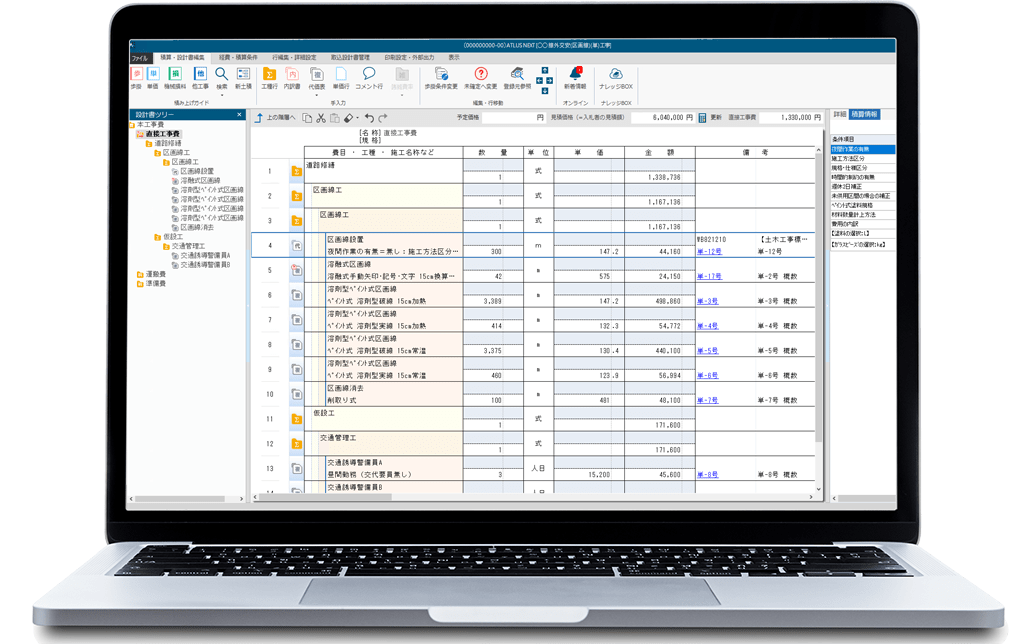Open the eraser tool dropdown arrow
This screenshot has height=644, width=1032.
357,119
